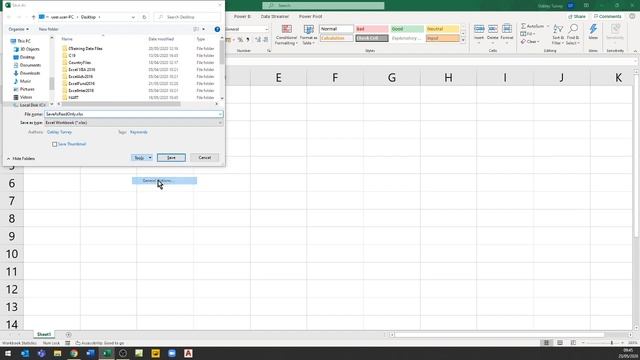The height and width of the screenshot is (360, 640).
Task: Apply the Normal cell style
Action: pyautogui.click(x=336, y=29)
